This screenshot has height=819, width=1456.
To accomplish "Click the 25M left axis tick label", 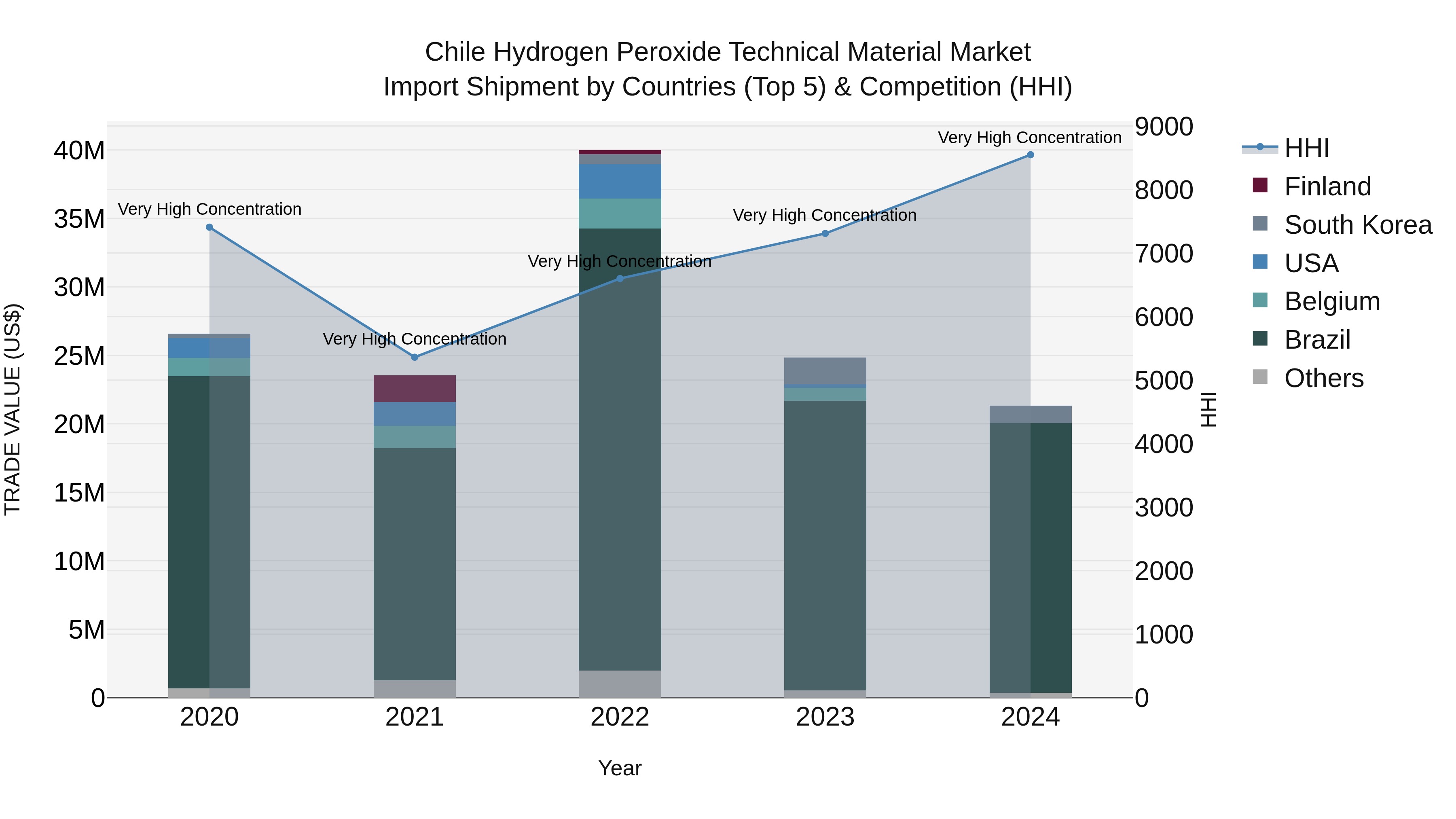I will 79,356.
